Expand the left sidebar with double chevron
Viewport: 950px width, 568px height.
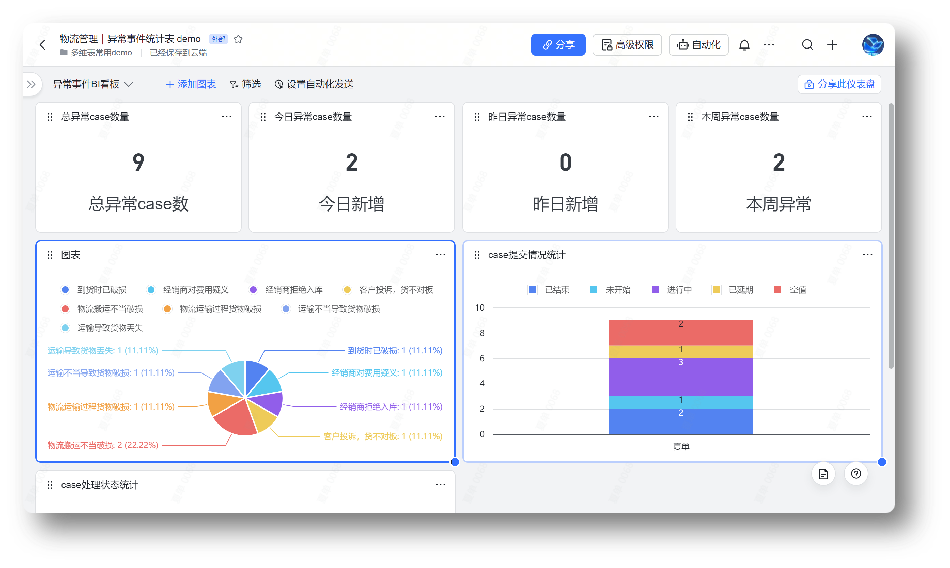click(31, 85)
